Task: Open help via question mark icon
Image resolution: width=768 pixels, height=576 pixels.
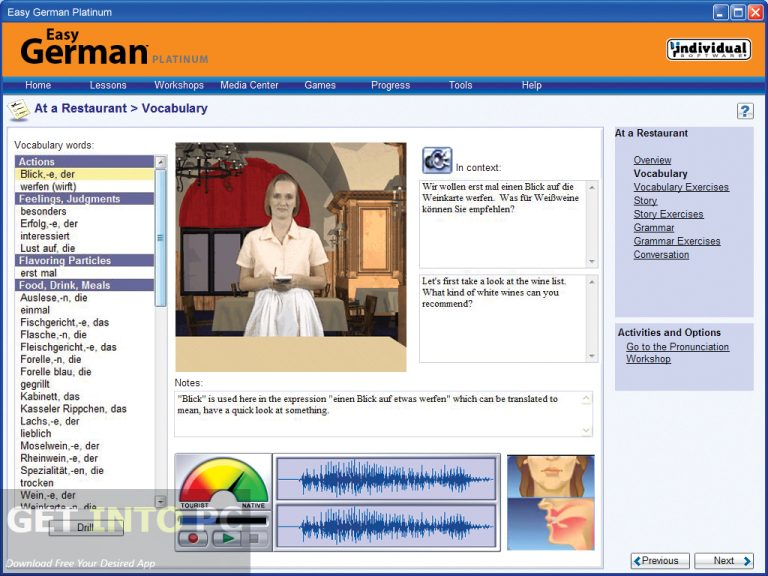Action: click(x=744, y=111)
